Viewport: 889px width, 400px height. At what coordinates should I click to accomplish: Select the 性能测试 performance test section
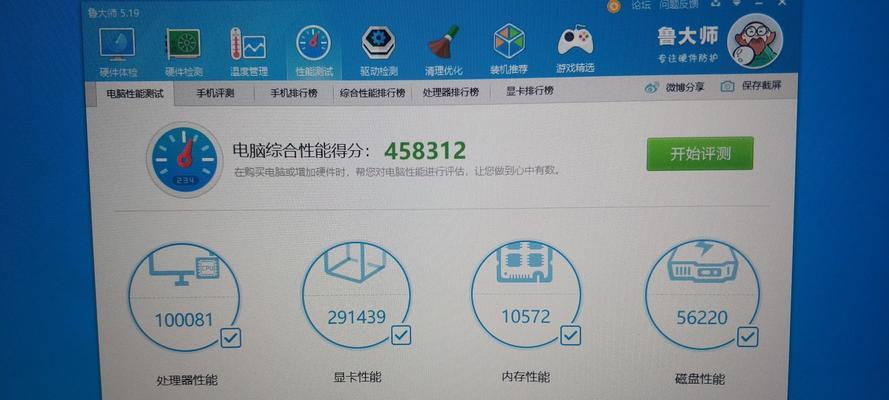[314, 52]
